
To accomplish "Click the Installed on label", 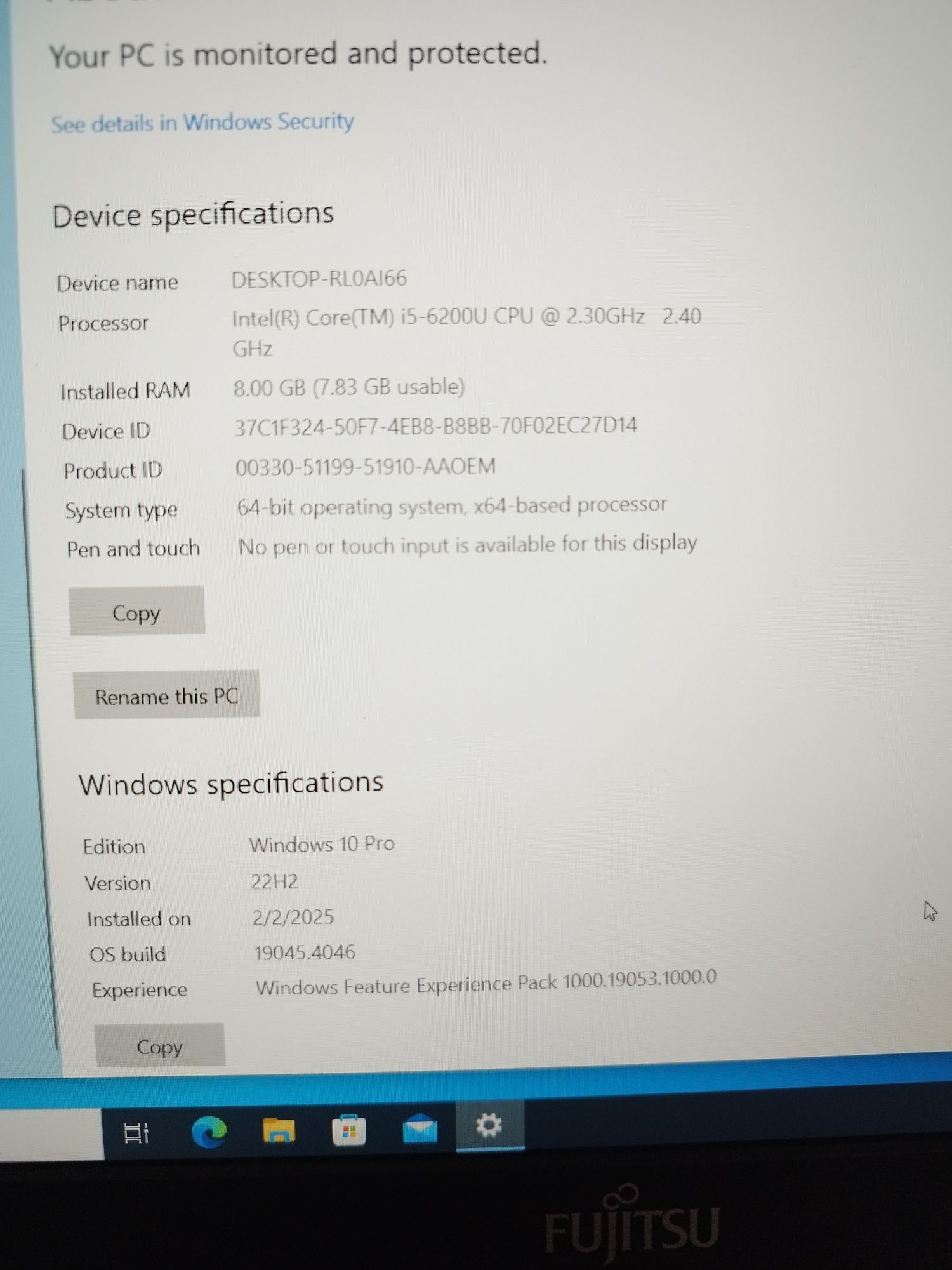I will (x=139, y=918).
